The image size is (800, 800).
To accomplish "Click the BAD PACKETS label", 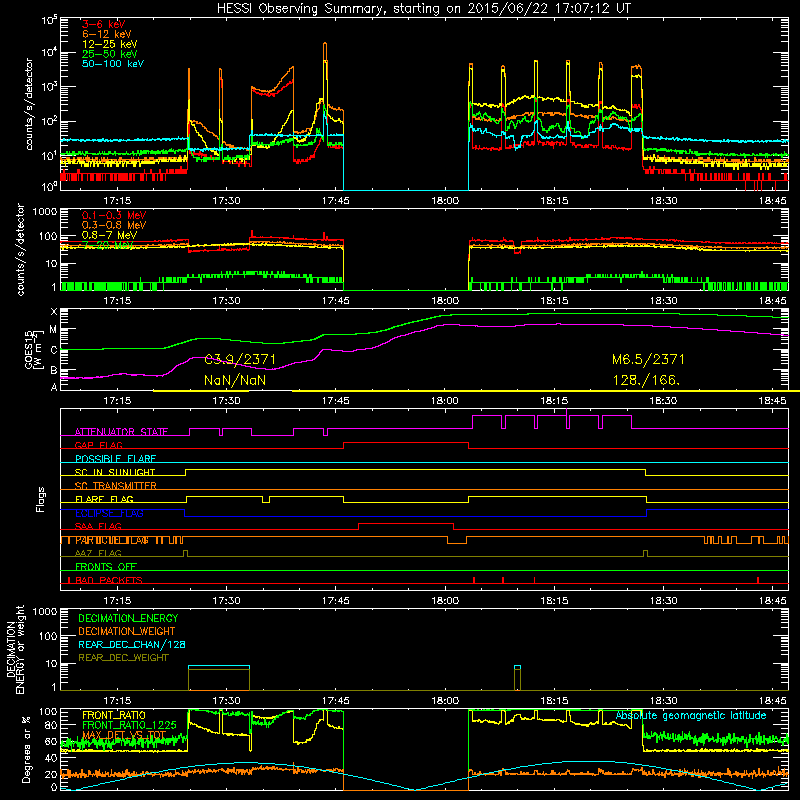I will (x=109, y=580).
